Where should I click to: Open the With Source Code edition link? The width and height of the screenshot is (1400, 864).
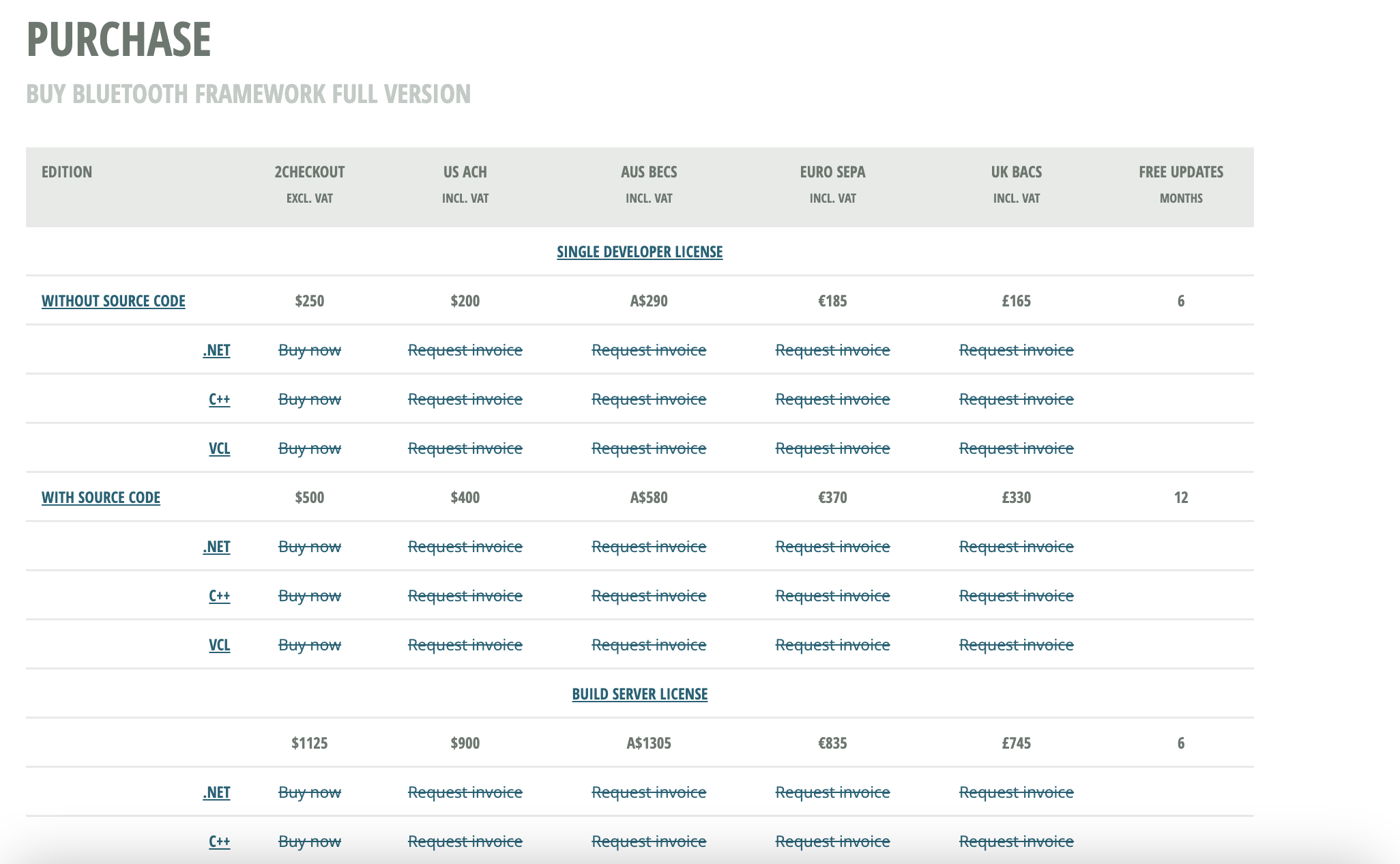tap(101, 498)
